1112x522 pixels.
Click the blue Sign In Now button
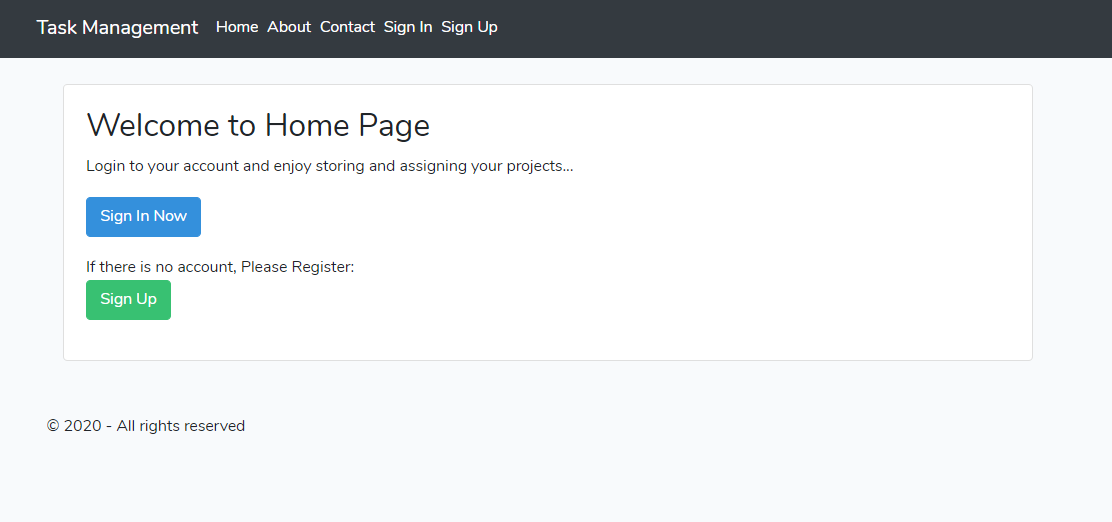pos(143,216)
